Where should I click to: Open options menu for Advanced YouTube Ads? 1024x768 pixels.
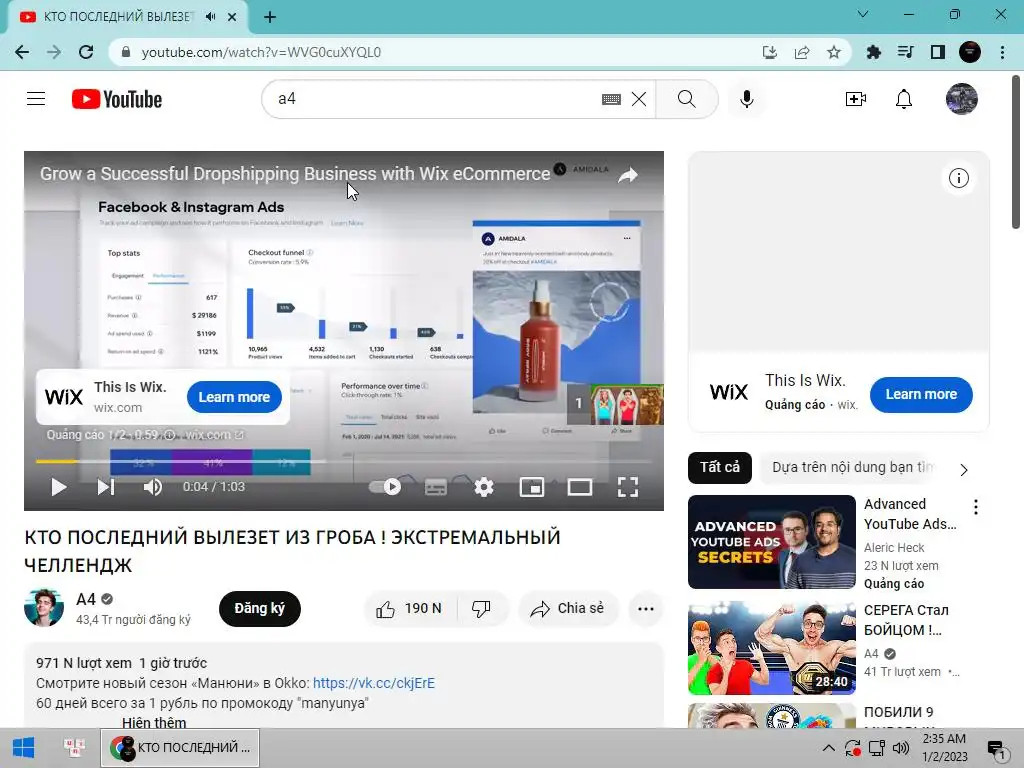click(976, 507)
